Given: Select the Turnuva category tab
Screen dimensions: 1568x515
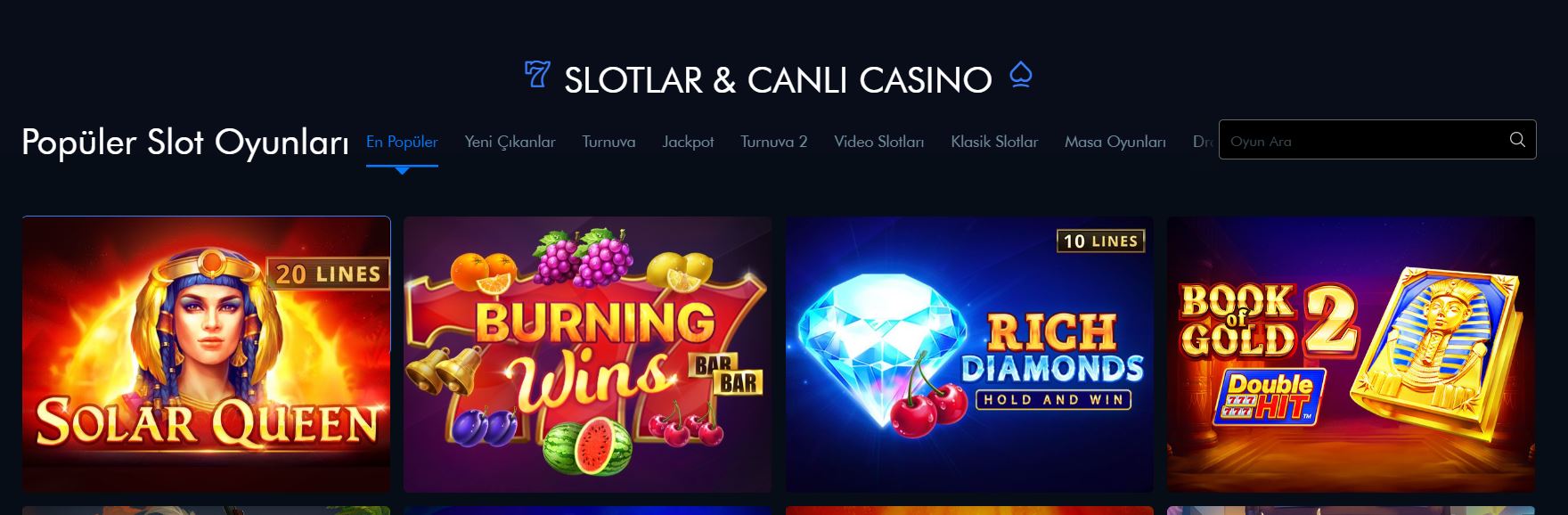Looking at the screenshot, I should [608, 142].
